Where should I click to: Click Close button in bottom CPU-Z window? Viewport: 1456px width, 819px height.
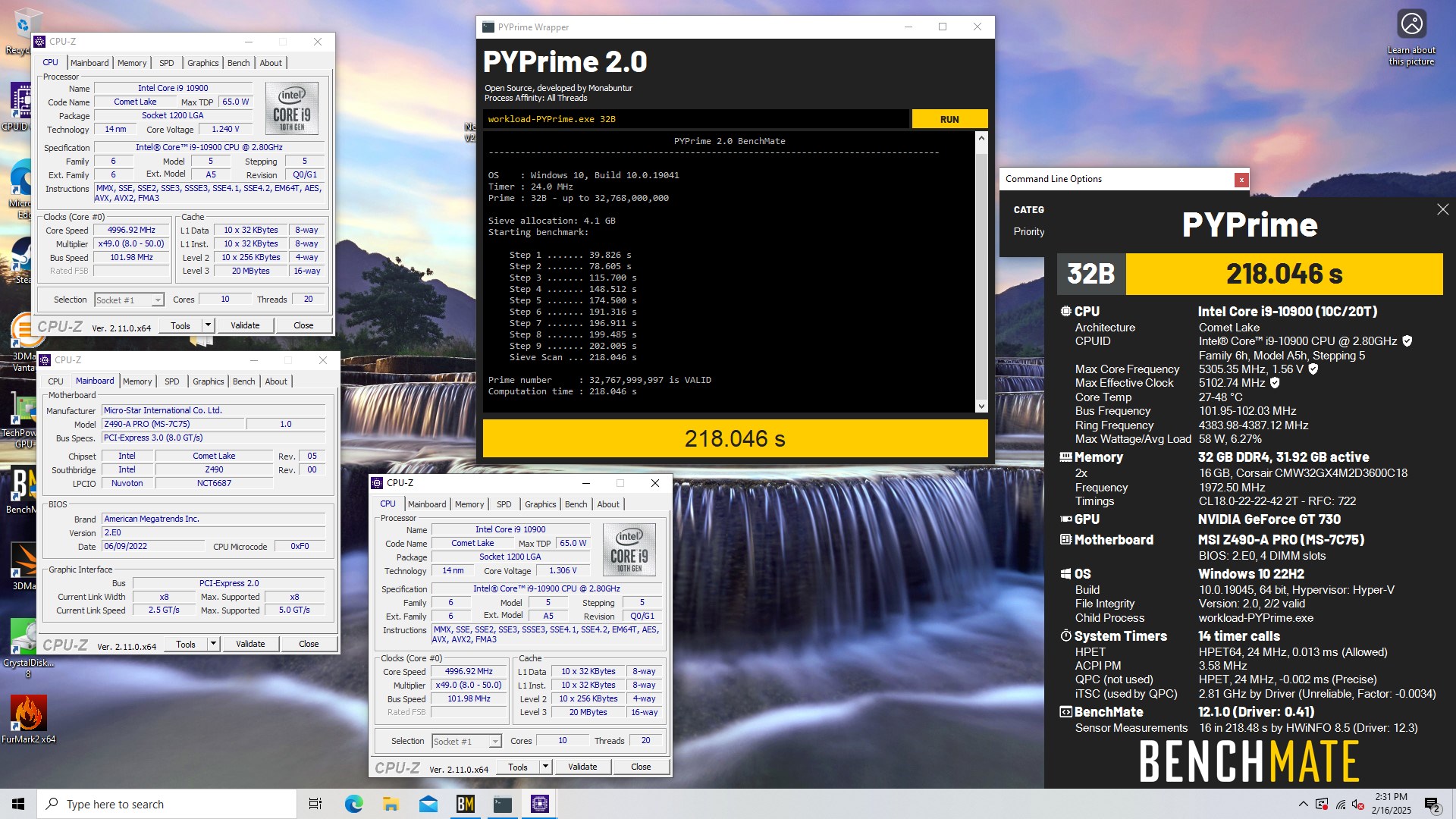pyautogui.click(x=641, y=767)
